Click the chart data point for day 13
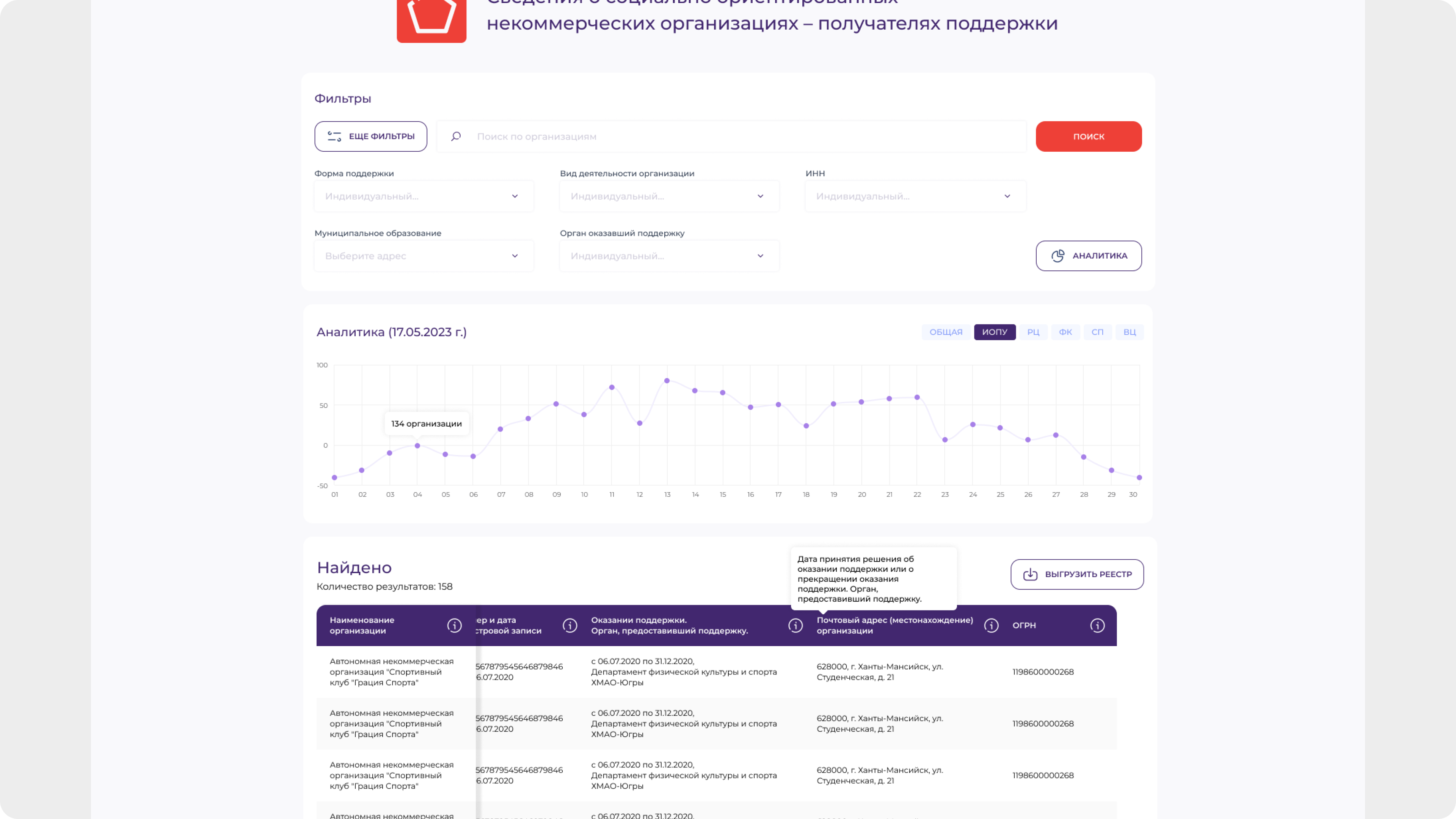1456x819 pixels. 667,381
